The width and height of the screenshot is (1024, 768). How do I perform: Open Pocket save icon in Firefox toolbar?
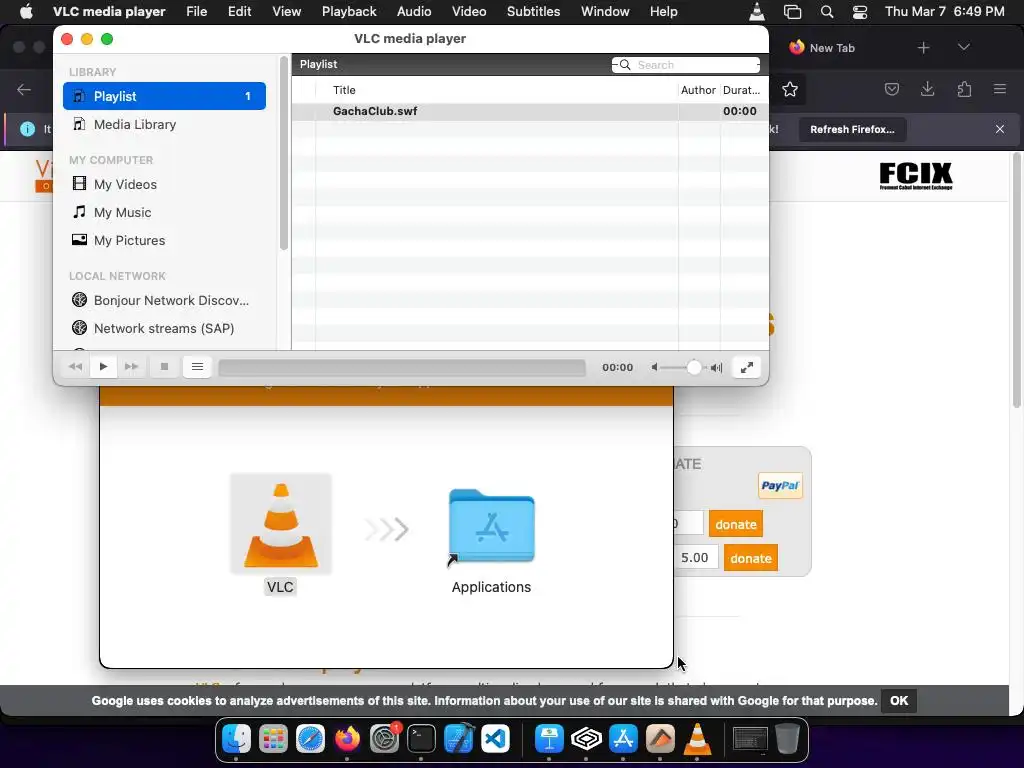892,89
